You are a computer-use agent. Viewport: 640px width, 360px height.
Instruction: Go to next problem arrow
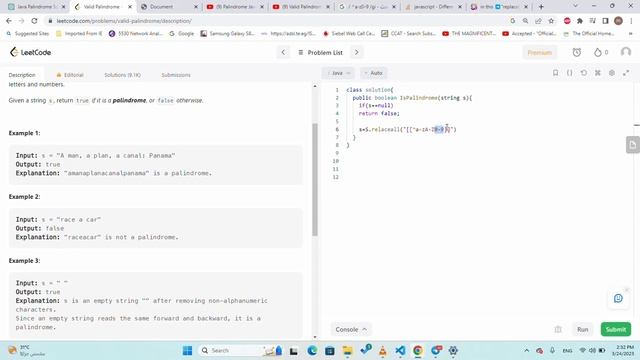tap(356, 52)
